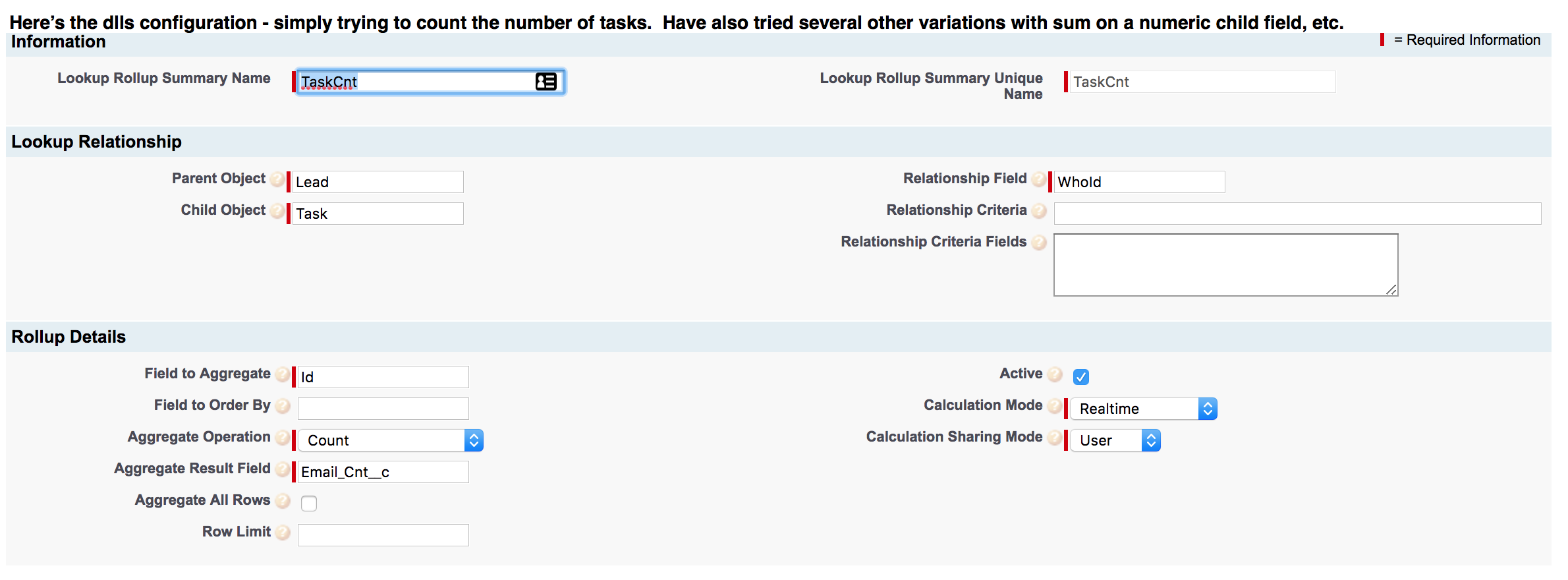Click the help icon next to Relationship Criteria
This screenshot has height=580, width=1568.
(1040, 211)
